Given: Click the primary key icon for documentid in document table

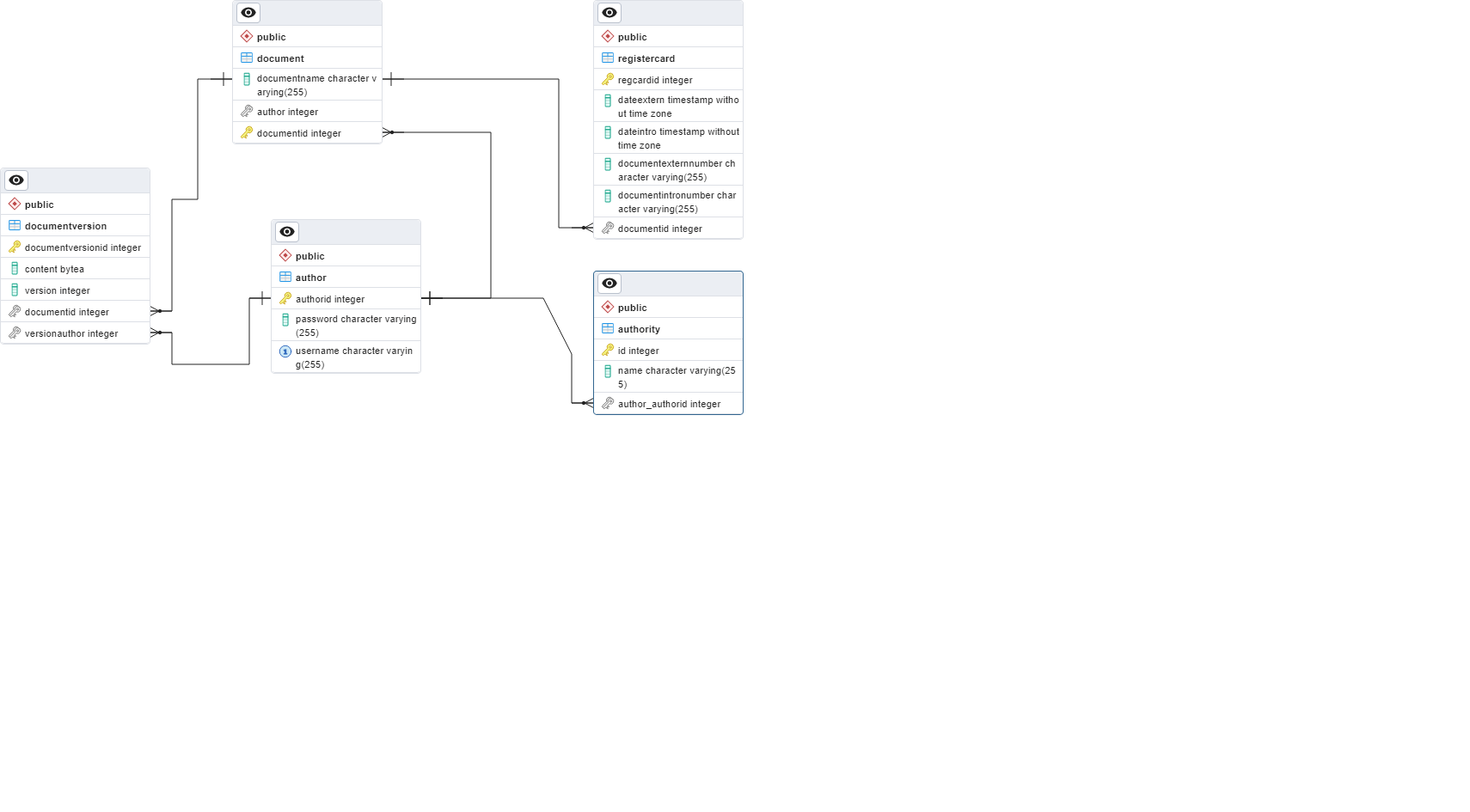Looking at the screenshot, I should click(247, 132).
